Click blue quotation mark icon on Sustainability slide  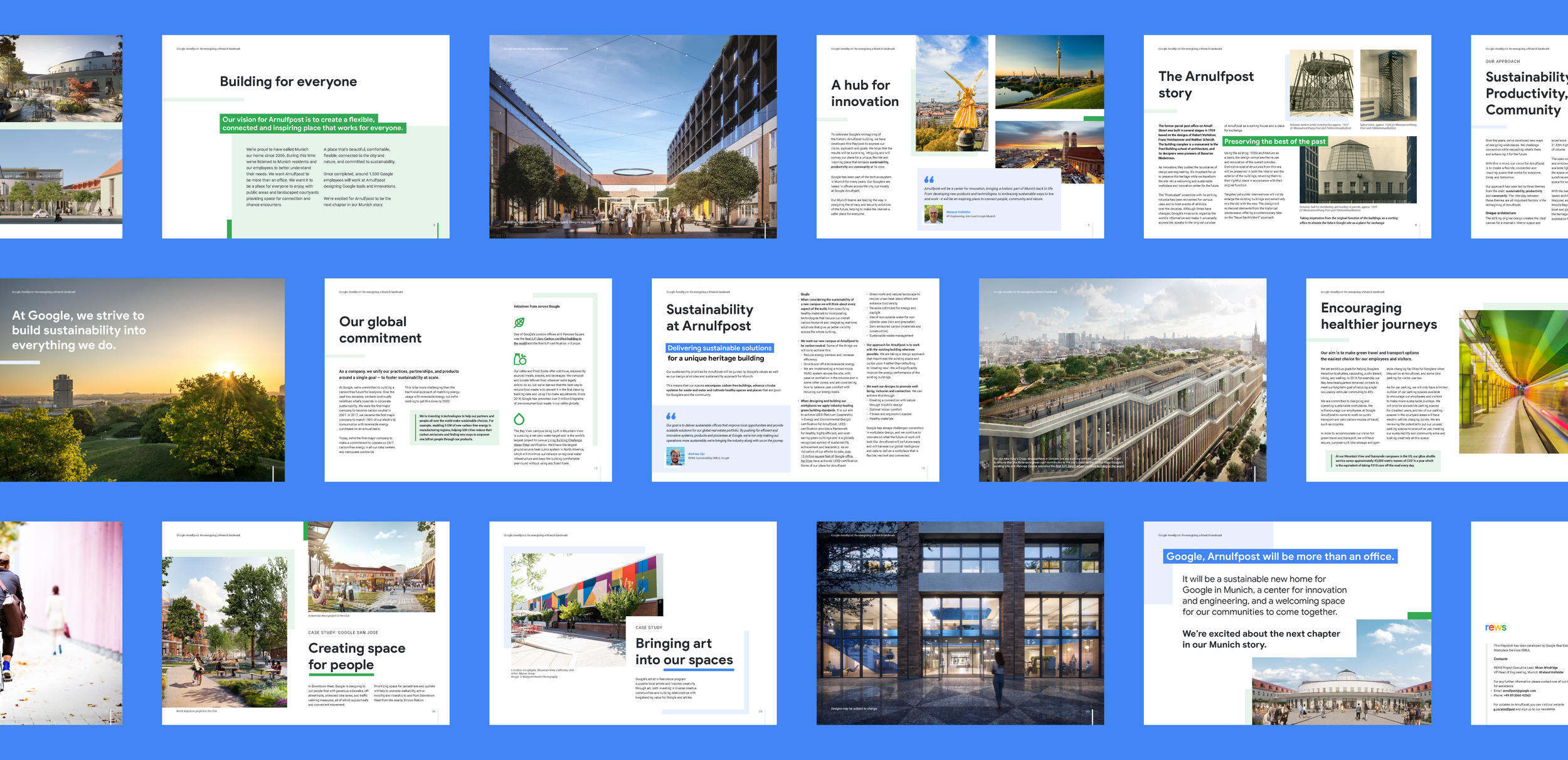pos(670,416)
